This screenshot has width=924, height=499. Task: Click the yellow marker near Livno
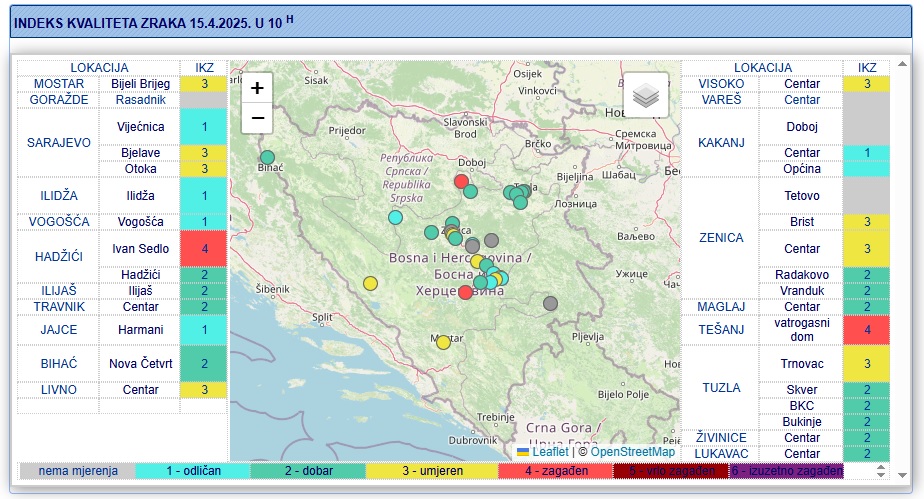click(370, 283)
